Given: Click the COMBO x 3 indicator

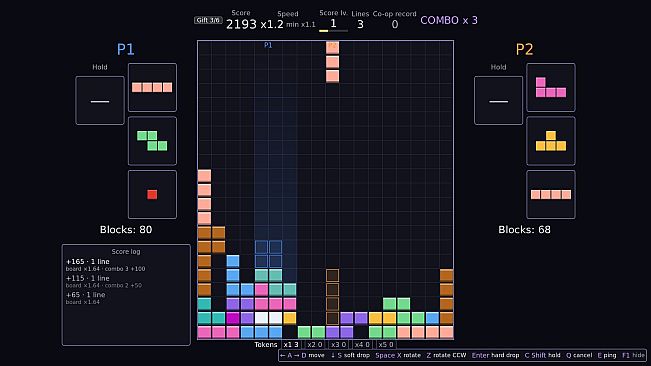Looking at the screenshot, I should tap(449, 20).
